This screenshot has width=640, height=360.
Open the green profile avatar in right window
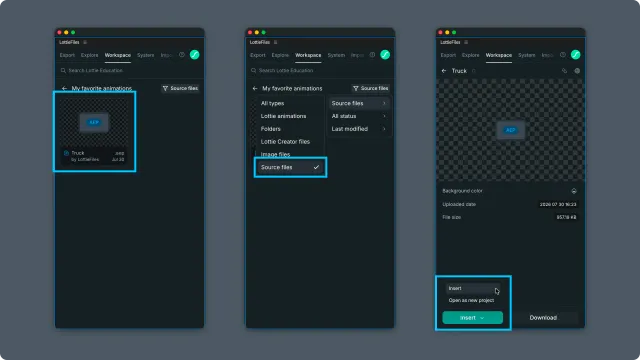pos(576,55)
